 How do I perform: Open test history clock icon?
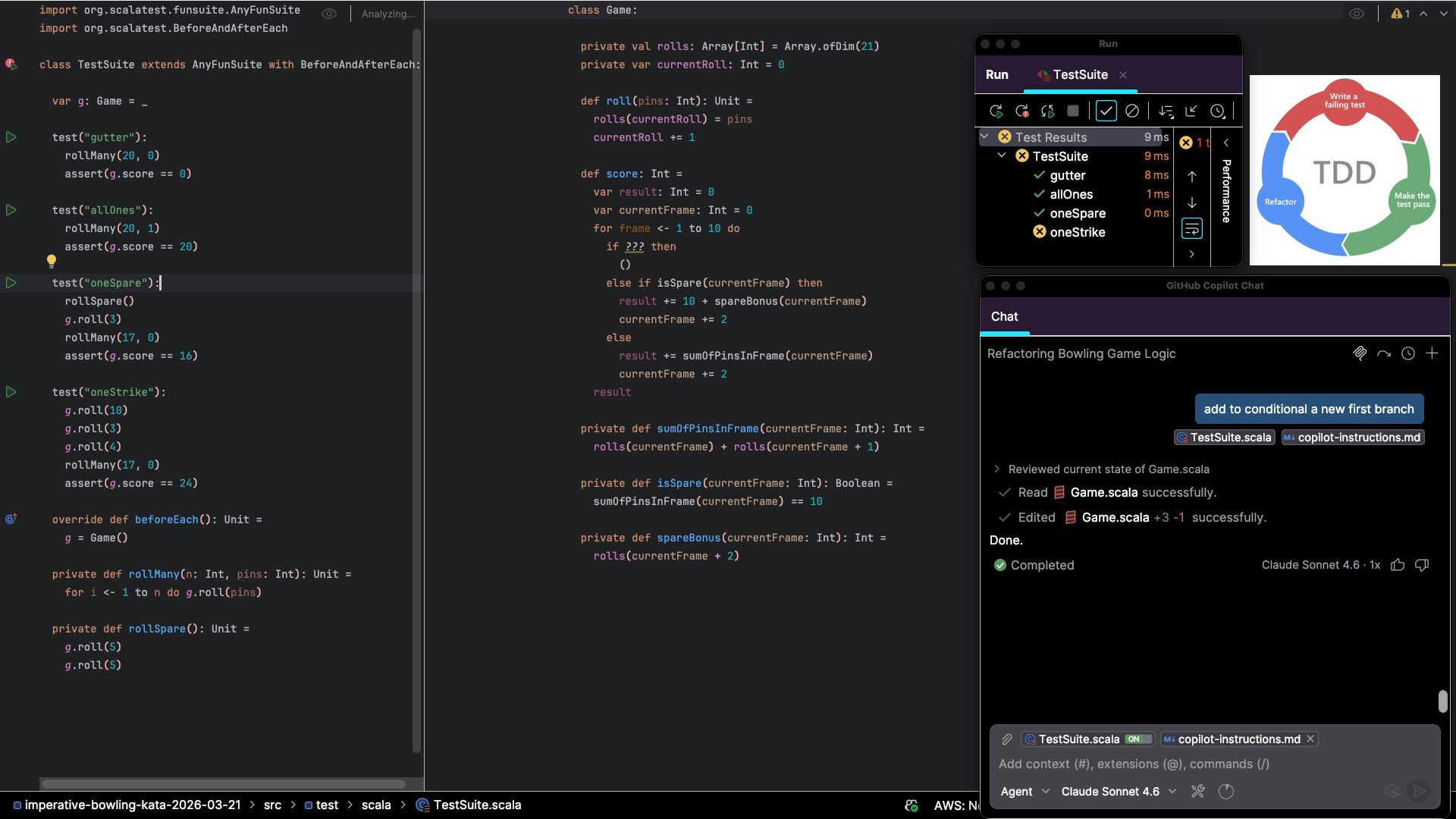(1217, 111)
